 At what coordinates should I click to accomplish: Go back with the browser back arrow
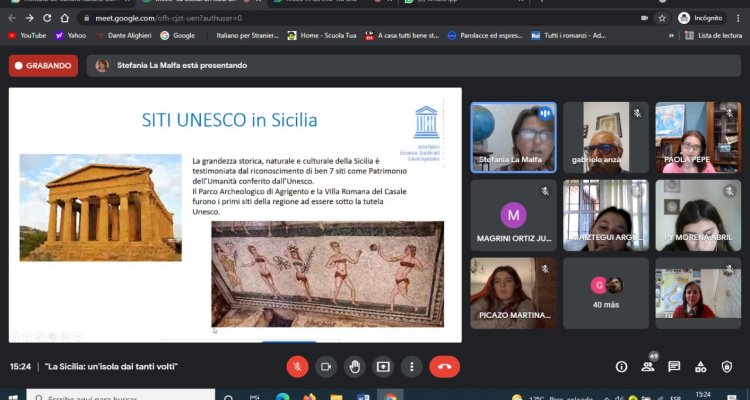click(x=12, y=18)
